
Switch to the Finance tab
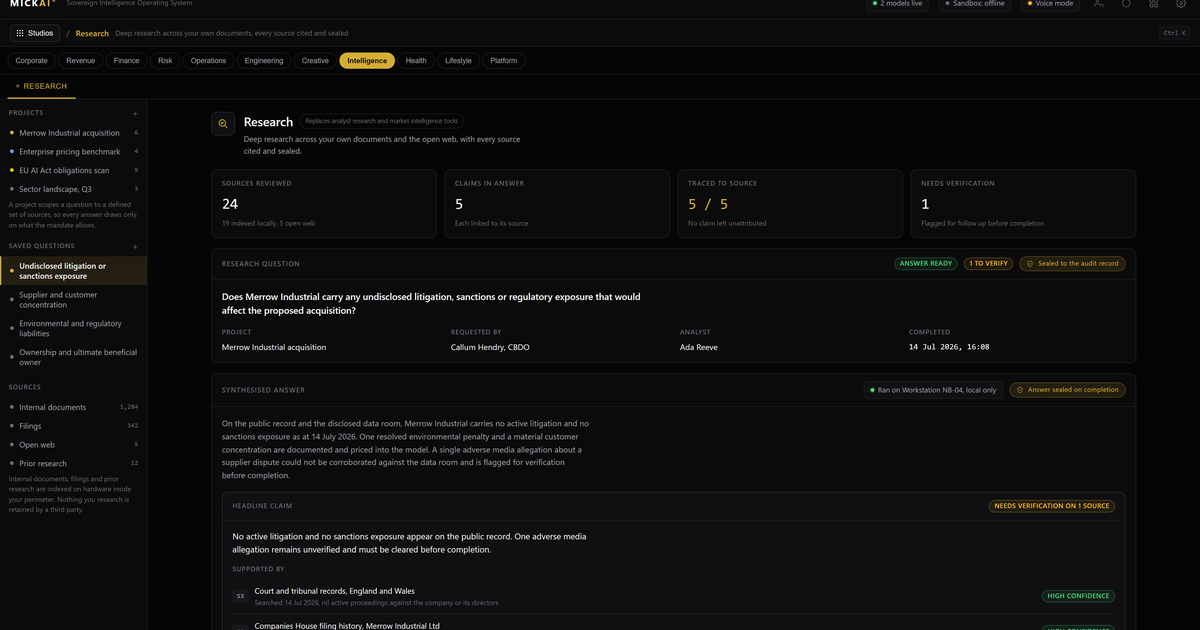point(127,61)
